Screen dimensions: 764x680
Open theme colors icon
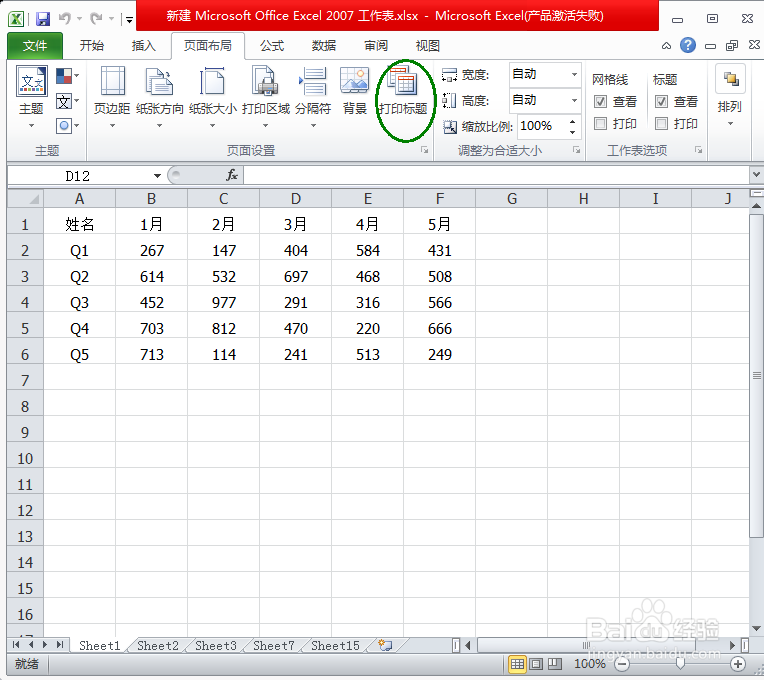tap(68, 76)
